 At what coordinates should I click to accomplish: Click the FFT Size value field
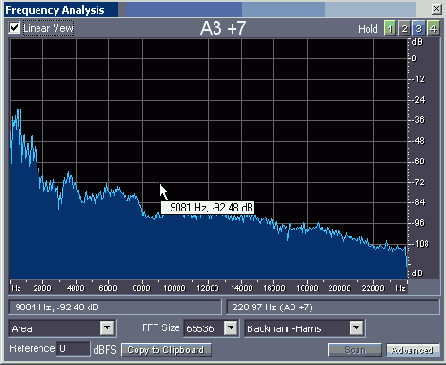203,328
